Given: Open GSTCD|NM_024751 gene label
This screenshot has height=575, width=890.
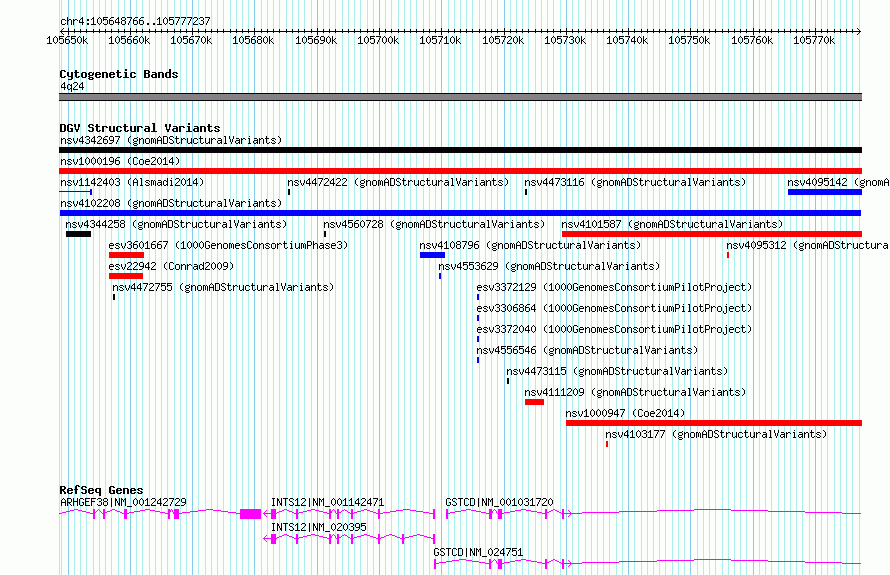Looking at the screenshot, I should pyautogui.click(x=478, y=552).
